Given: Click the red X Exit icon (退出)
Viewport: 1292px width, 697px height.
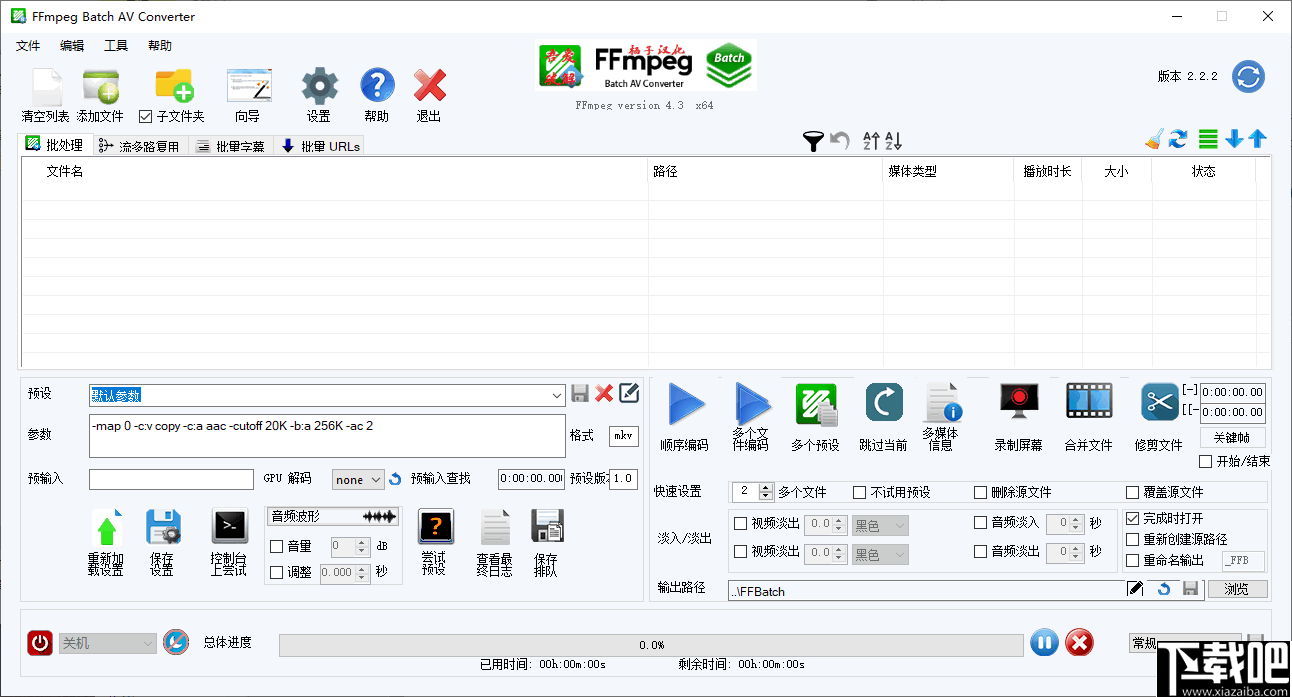Looking at the screenshot, I should (x=430, y=86).
